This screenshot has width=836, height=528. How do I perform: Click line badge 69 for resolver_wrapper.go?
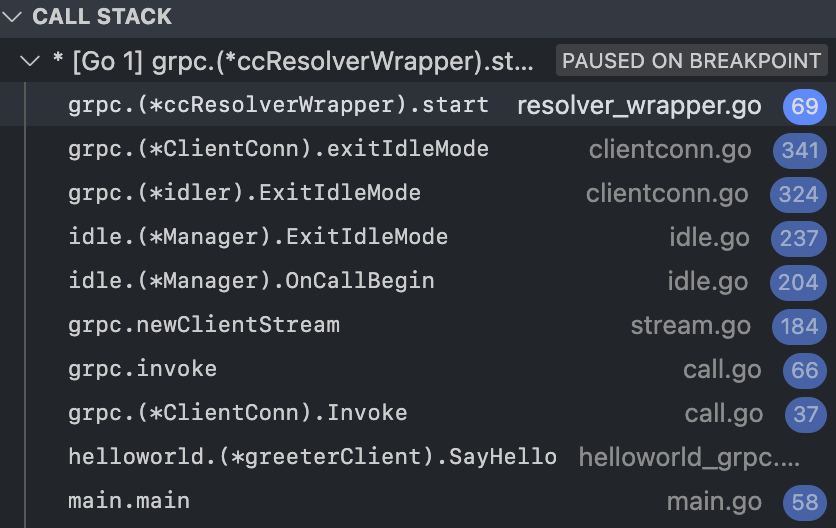(805, 106)
